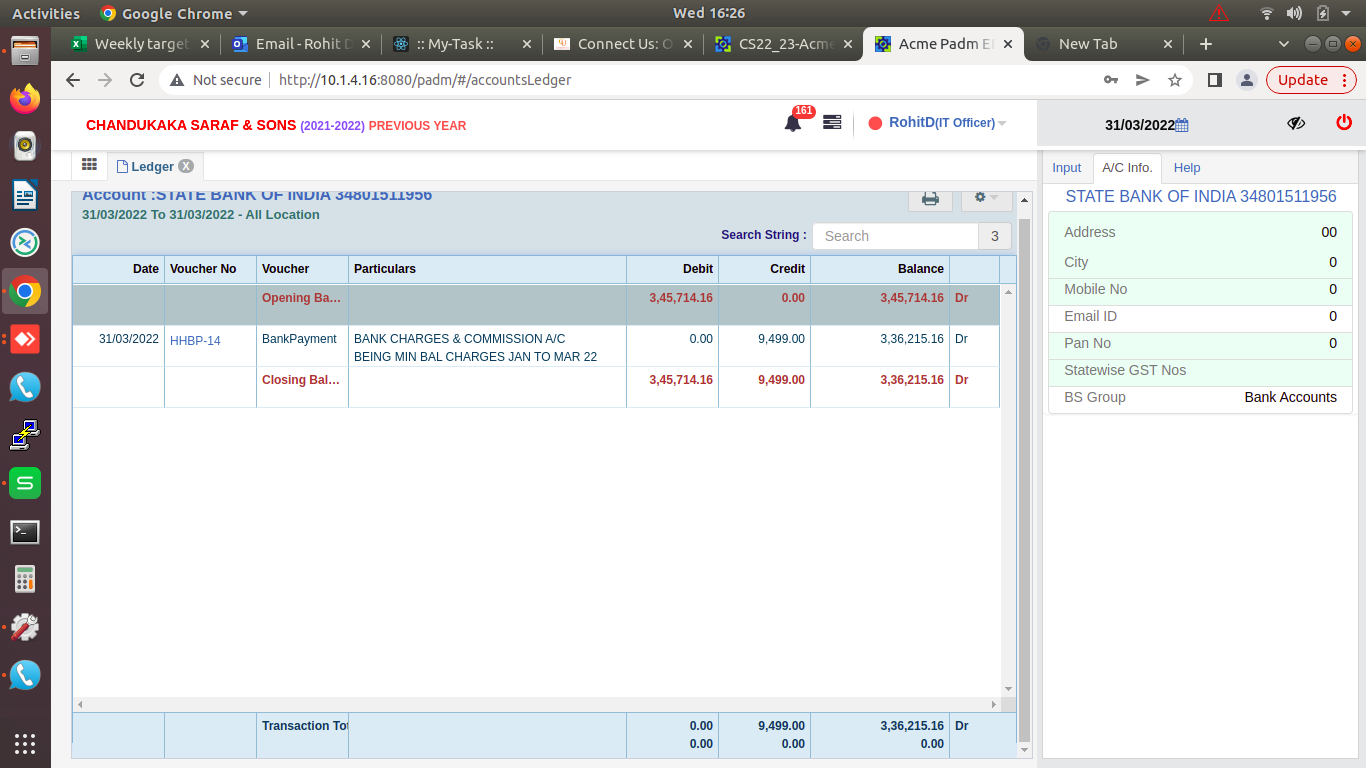The height and width of the screenshot is (768, 1366).
Task: Switch to the CS22_23-Acme tab
Action: coord(784,44)
